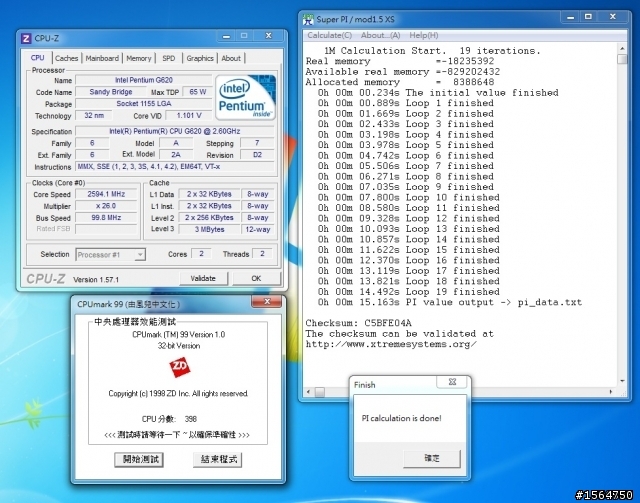Open the Graphics tab in CPU-Z

(200, 58)
